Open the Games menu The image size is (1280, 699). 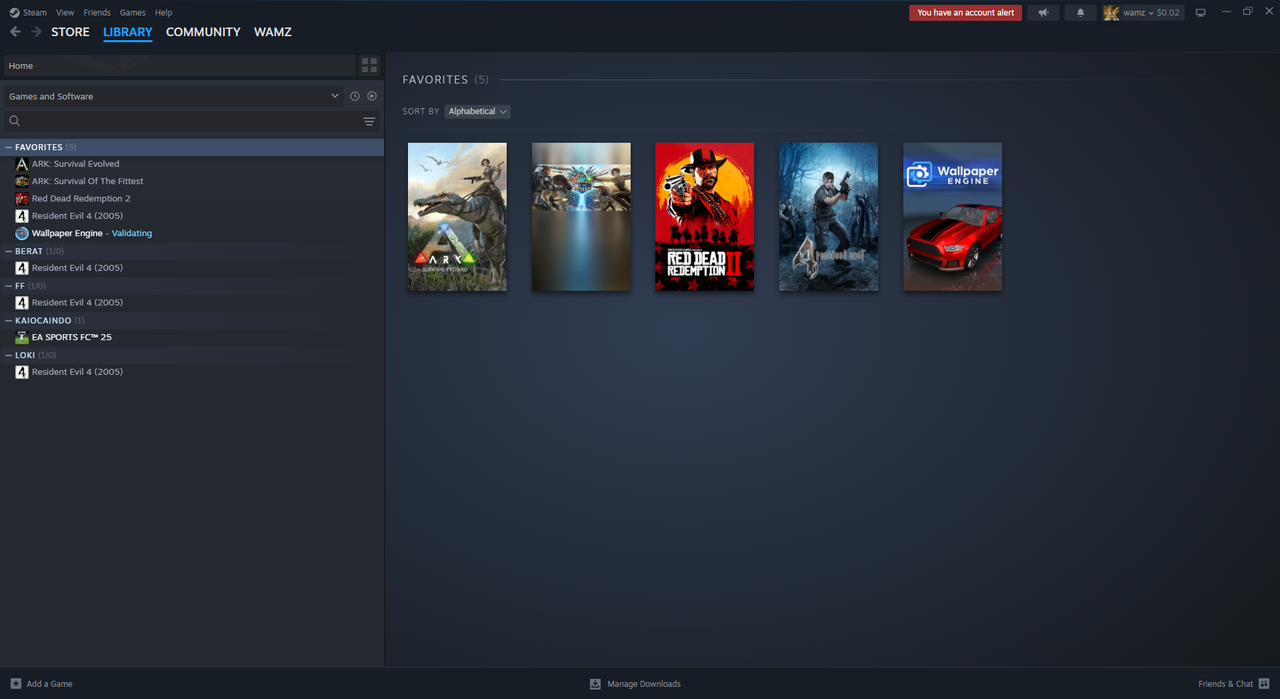[132, 13]
